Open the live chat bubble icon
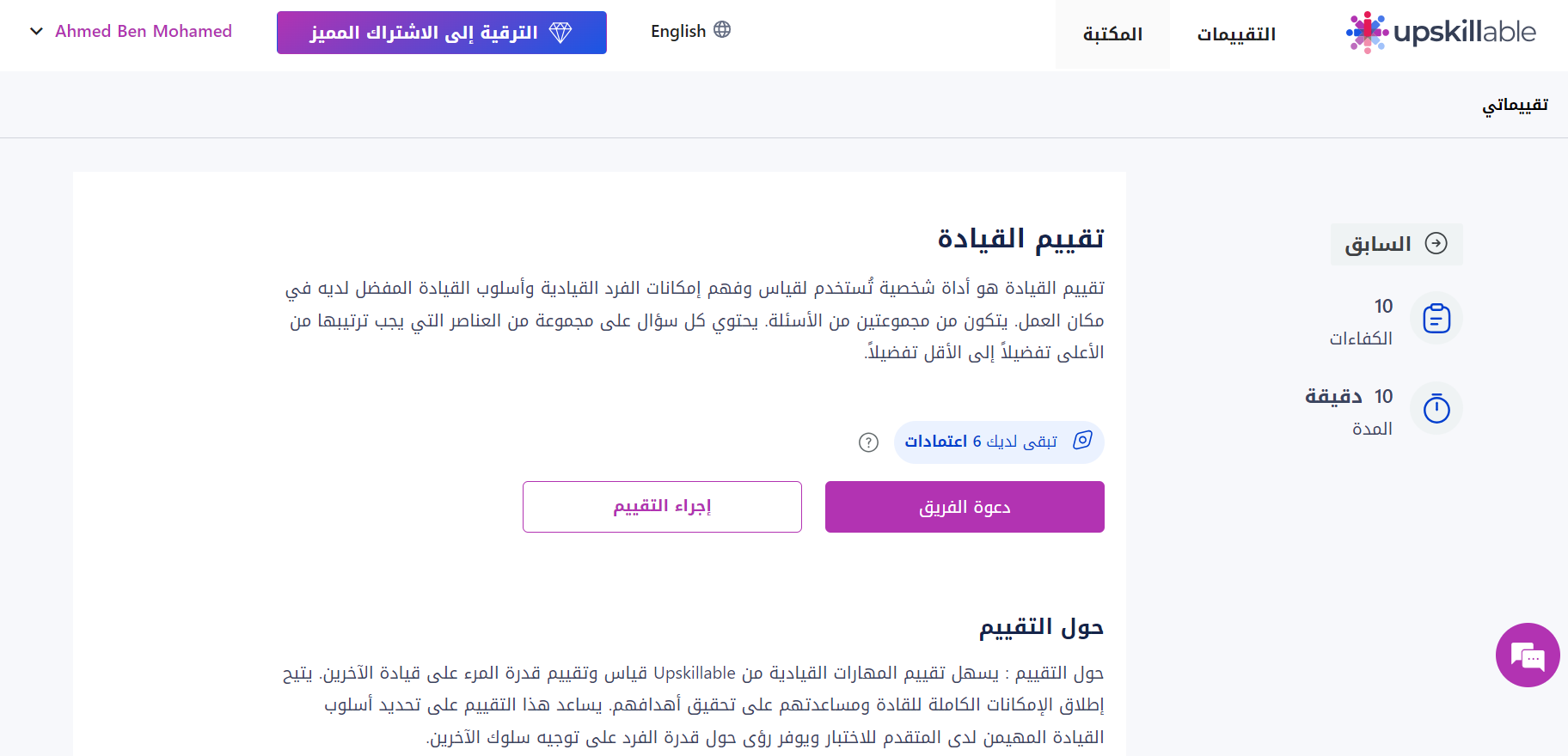 (1528, 655)
